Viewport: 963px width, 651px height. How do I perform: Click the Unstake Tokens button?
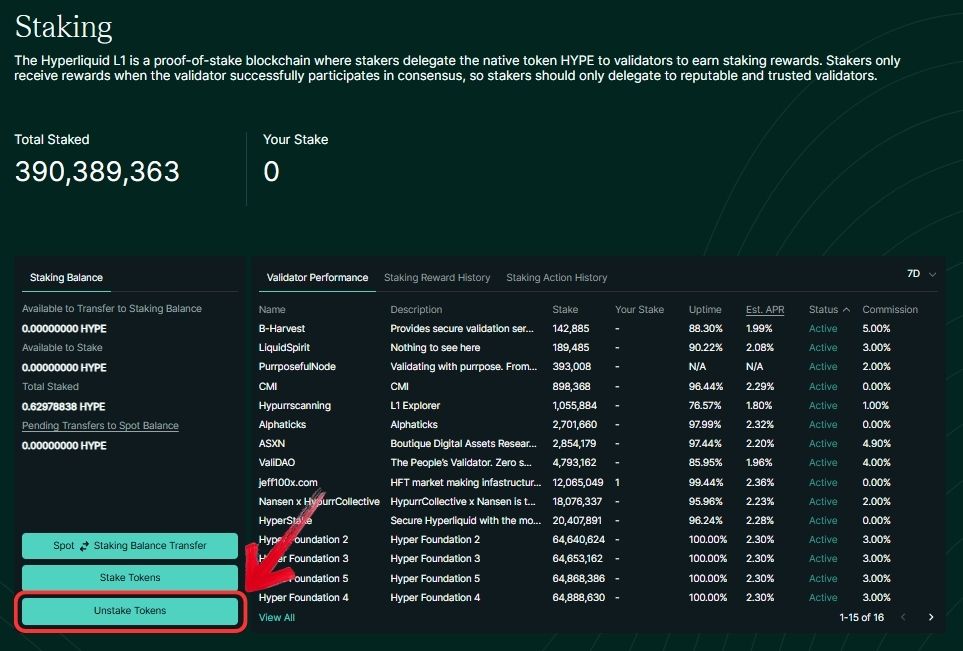tap(130, 610)
